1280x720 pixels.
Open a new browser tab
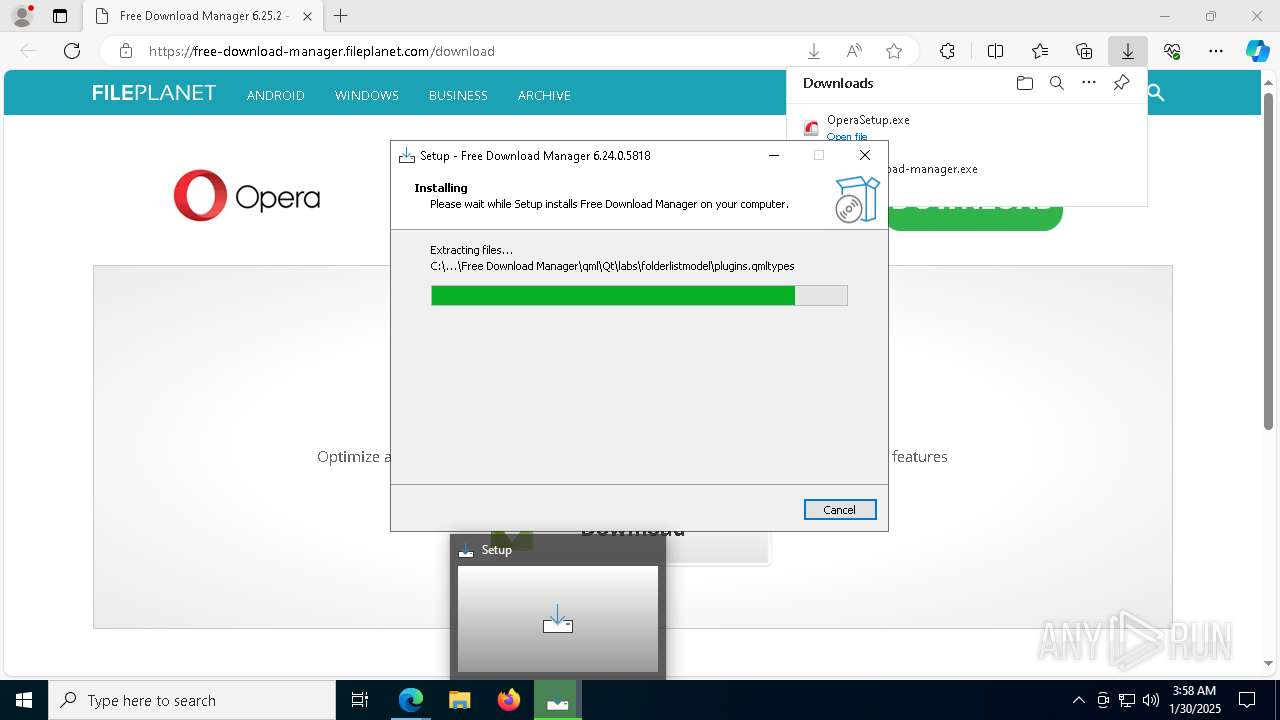[340, 16]
